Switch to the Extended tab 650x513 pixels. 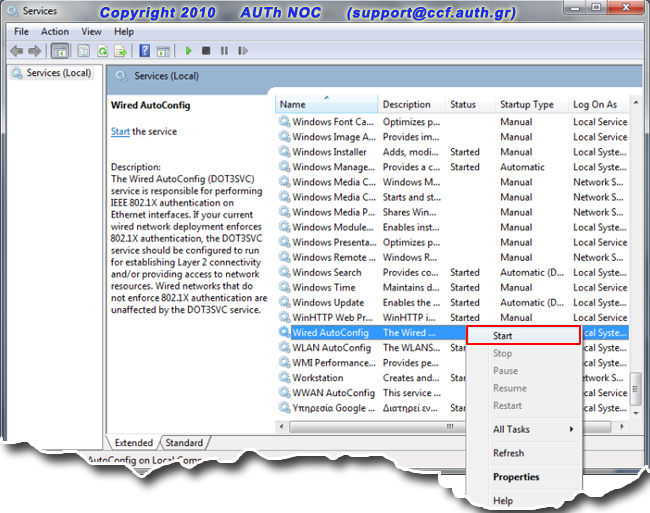point(133,443)
